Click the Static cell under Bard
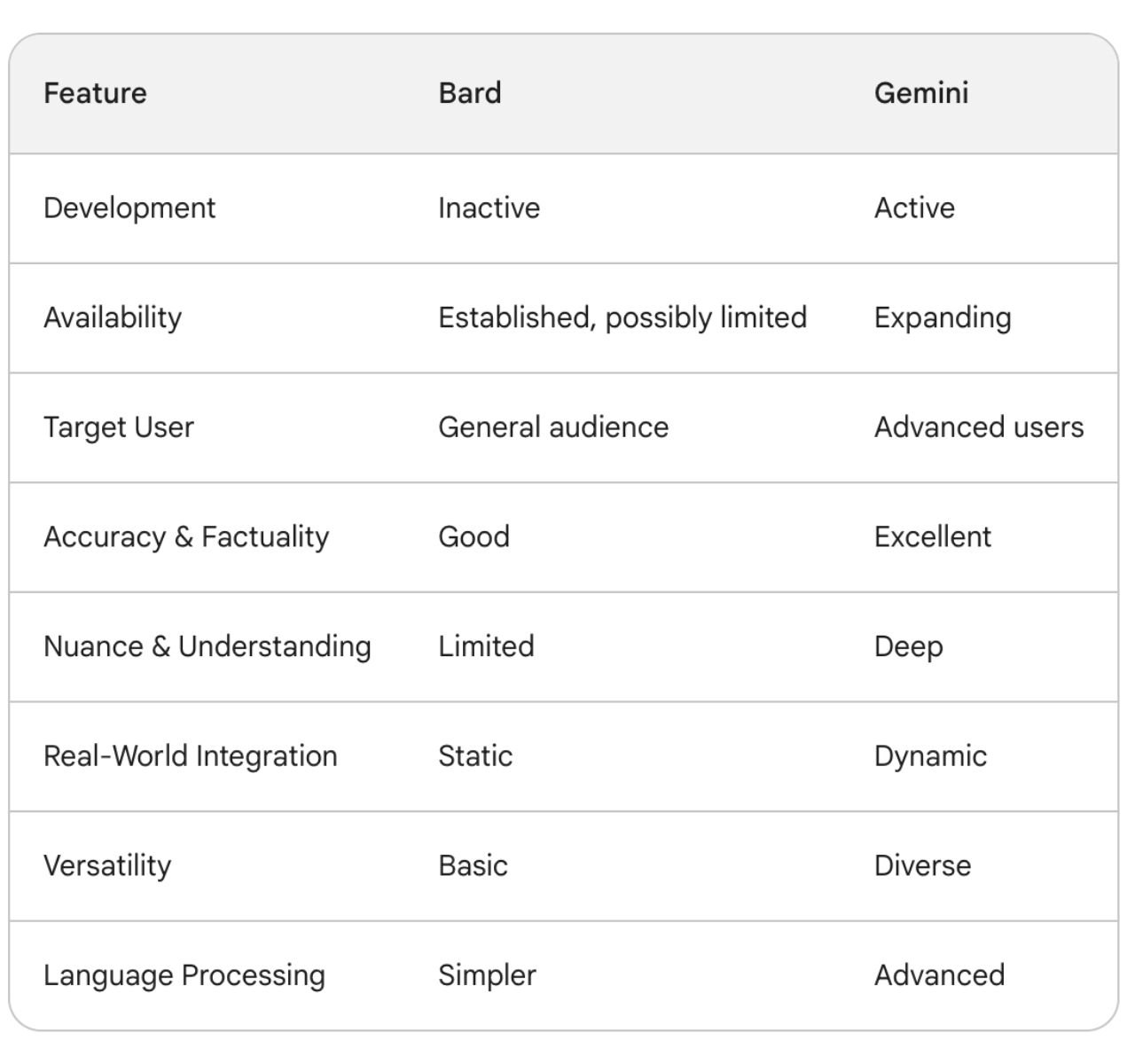Image resolution: width=1135 pixels, height=1064 pixels. point(475,756)
